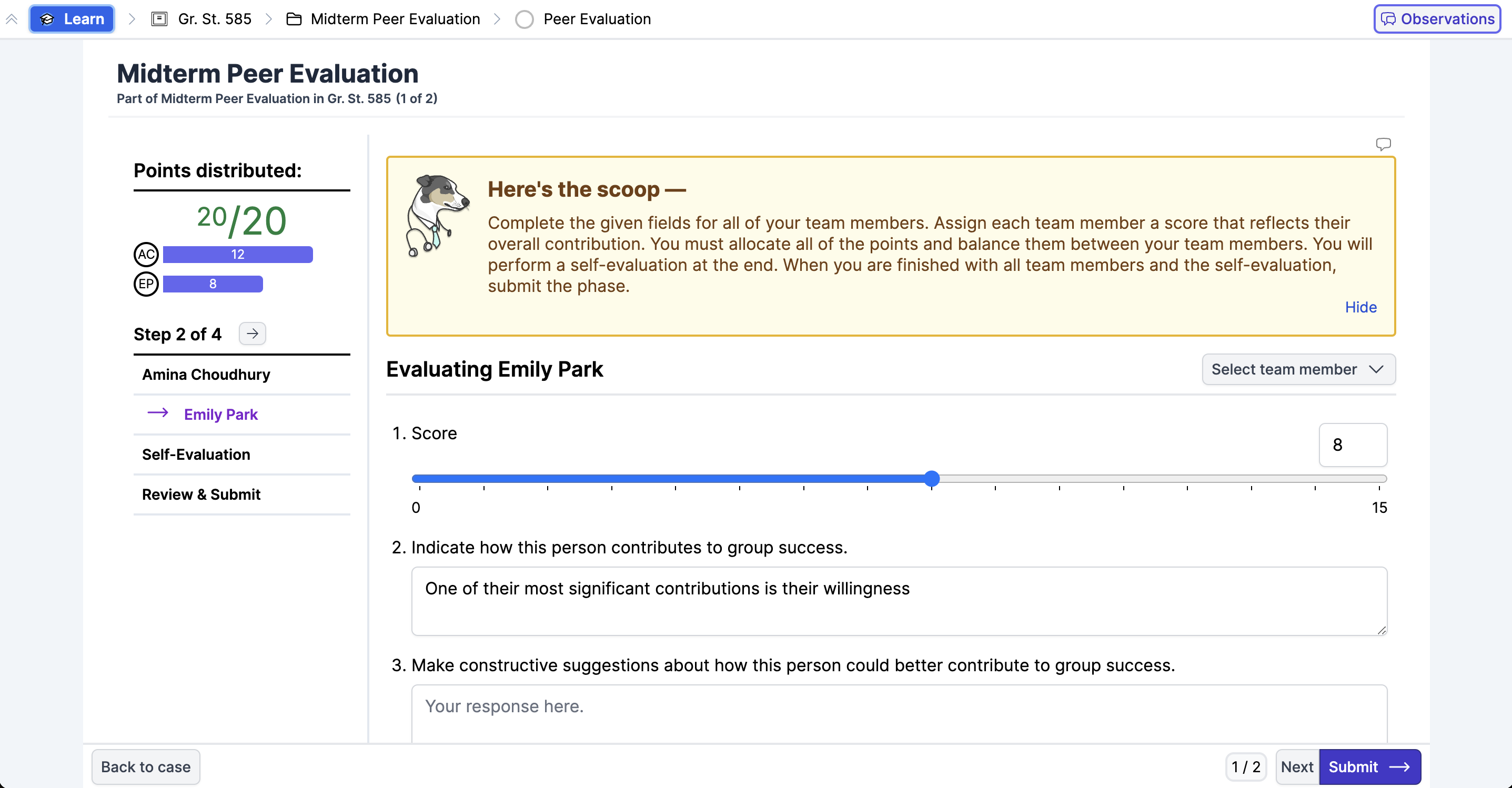The width and height of the screenshot is (1512, 788).
Task: Click the next-step arrow beside Step 2 of 4
Action: (x=253, y=334)
